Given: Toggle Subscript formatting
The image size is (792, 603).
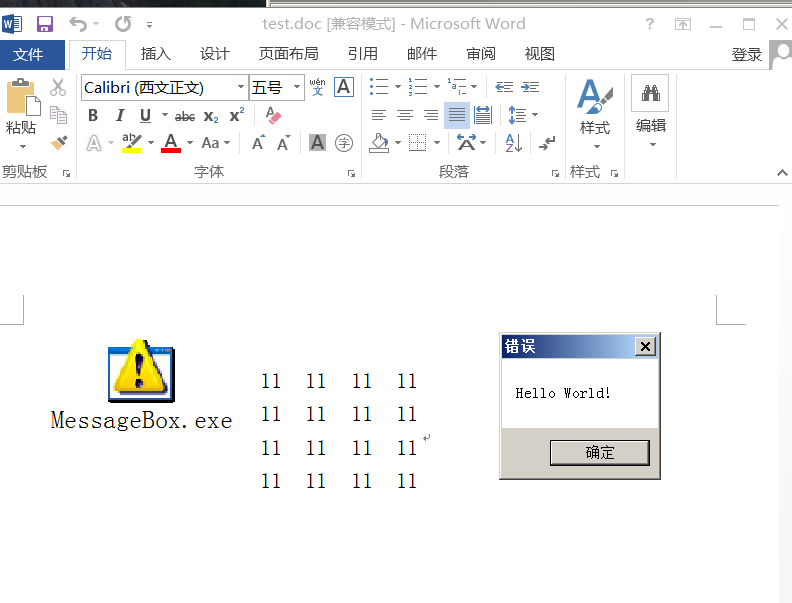Looking at the screenshot, I should 211,117.
